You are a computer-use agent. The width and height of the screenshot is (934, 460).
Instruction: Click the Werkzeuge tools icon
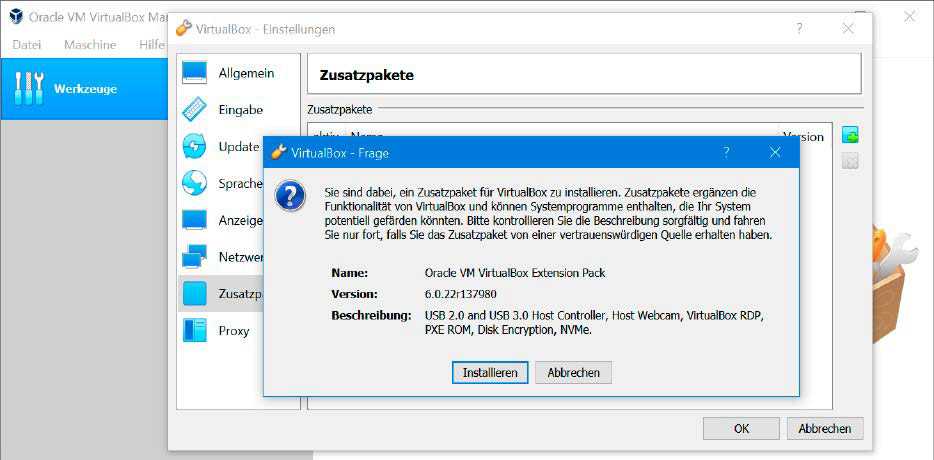click(x=29, y=89)
